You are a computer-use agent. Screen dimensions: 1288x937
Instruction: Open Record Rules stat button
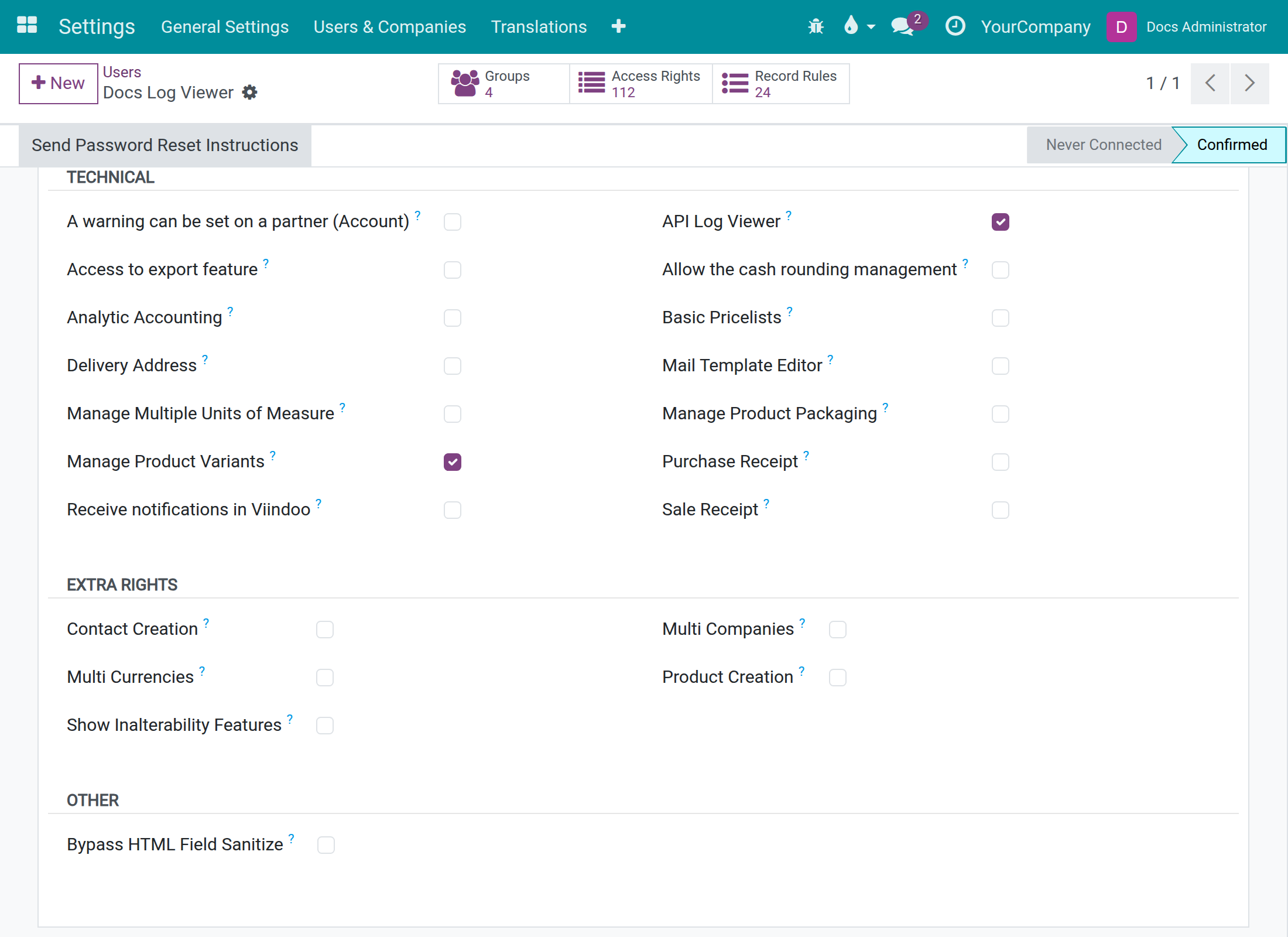click(x=781, y=84)
